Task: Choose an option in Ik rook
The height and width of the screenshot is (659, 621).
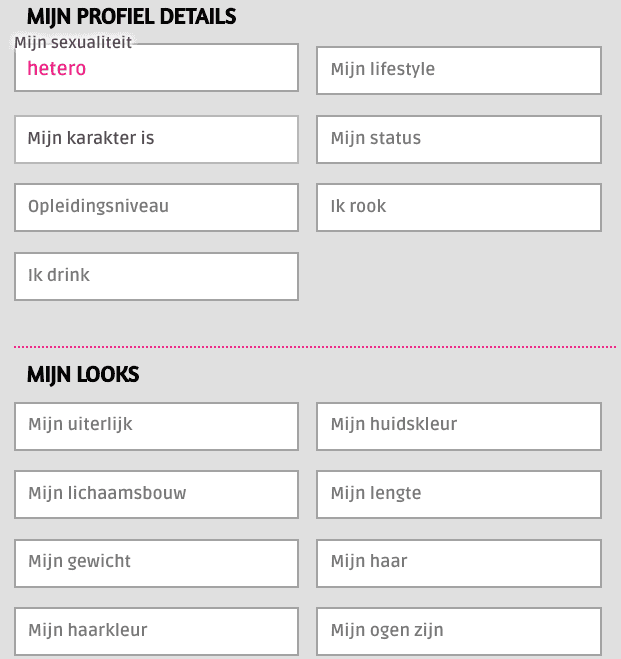Action: click(459, 207)
